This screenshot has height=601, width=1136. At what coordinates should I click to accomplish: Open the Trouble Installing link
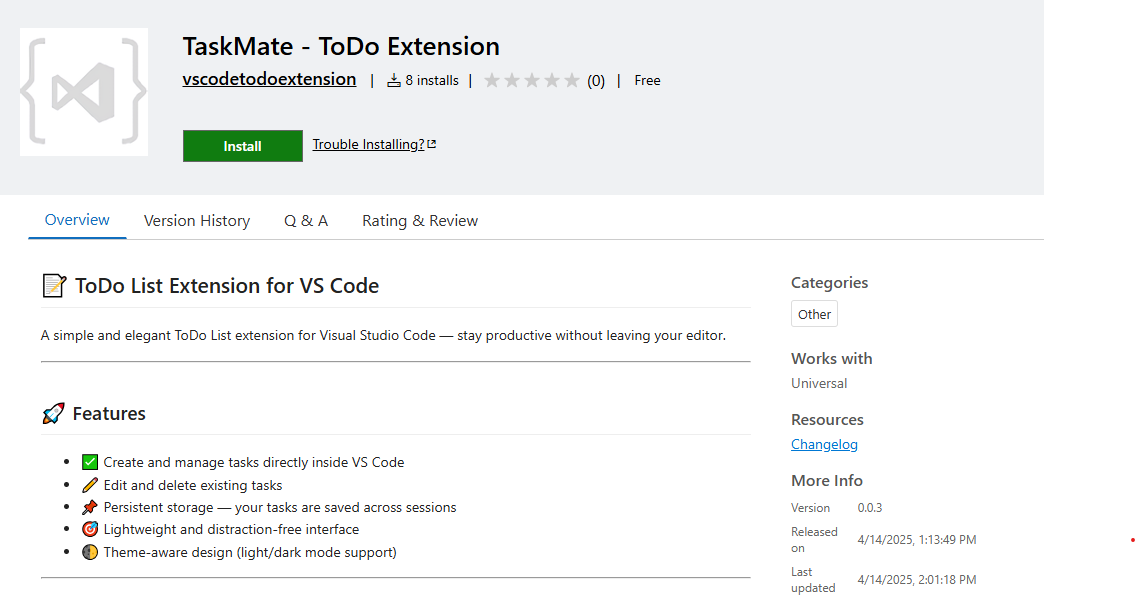368,144
